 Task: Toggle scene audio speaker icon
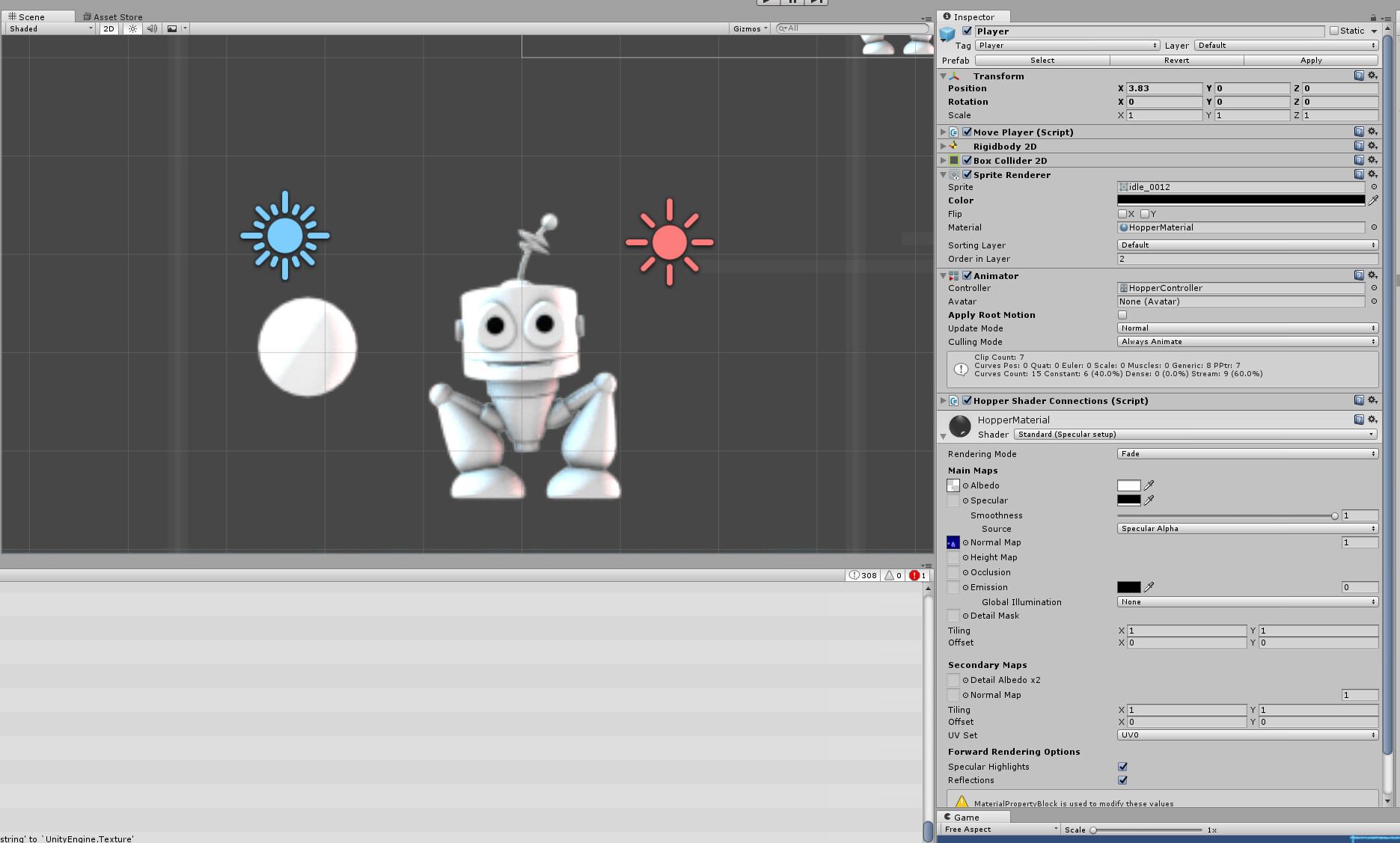tap(152, 28)
